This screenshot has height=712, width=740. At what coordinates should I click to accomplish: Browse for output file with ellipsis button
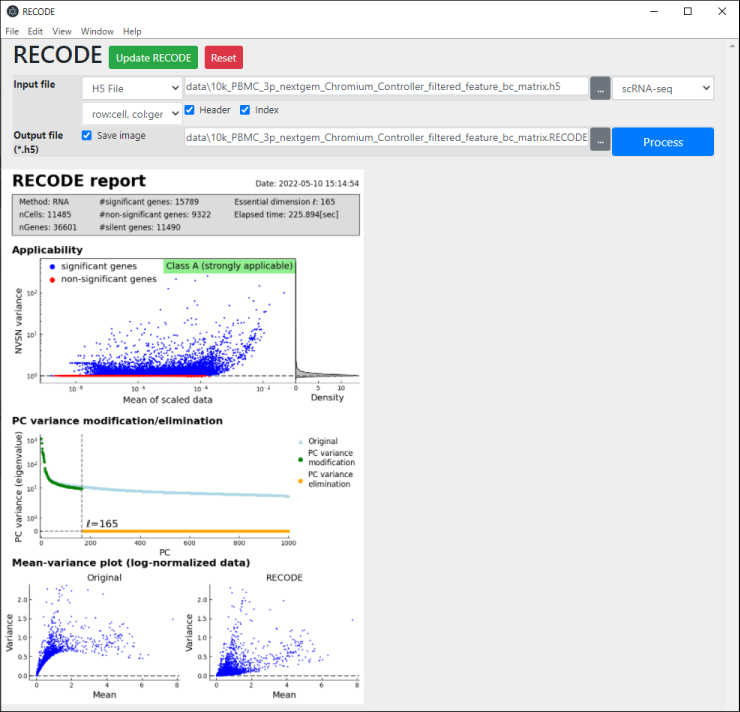(600, 140)
